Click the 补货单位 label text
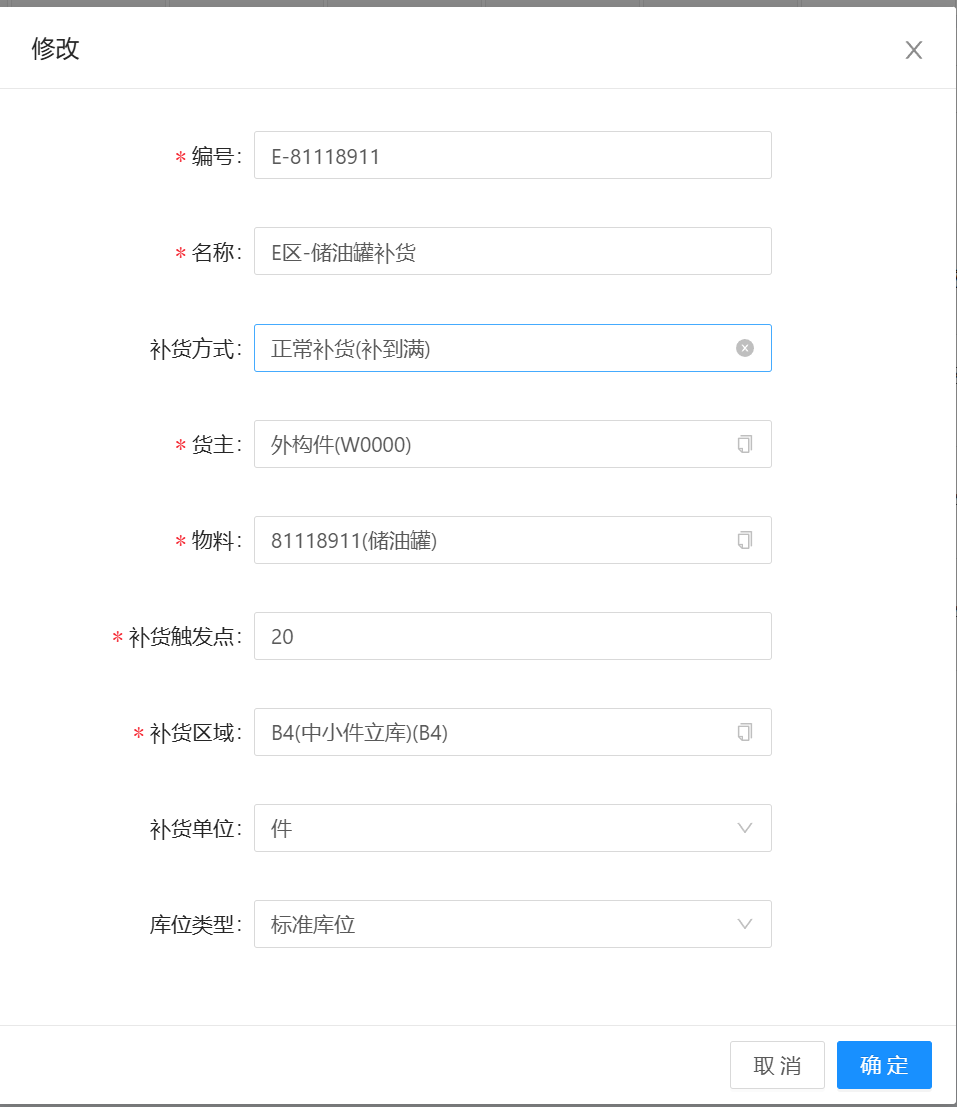Viewport: 957px width, 1107px height. pyautogui.click(x=194, y=829)
